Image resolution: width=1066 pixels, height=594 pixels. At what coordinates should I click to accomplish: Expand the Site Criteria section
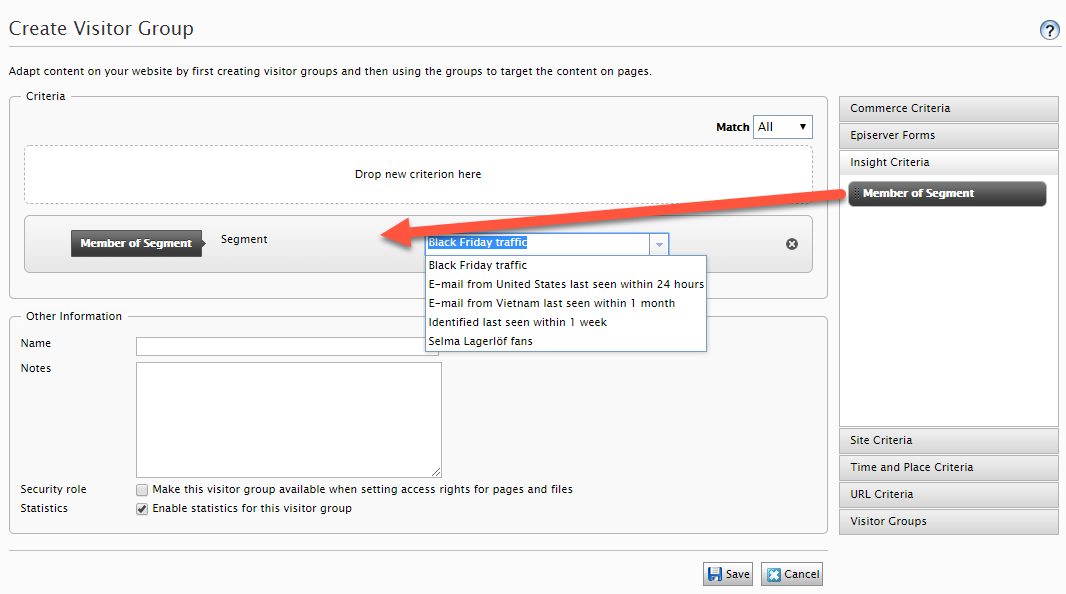pyautogui.click(x=946, y=440)
